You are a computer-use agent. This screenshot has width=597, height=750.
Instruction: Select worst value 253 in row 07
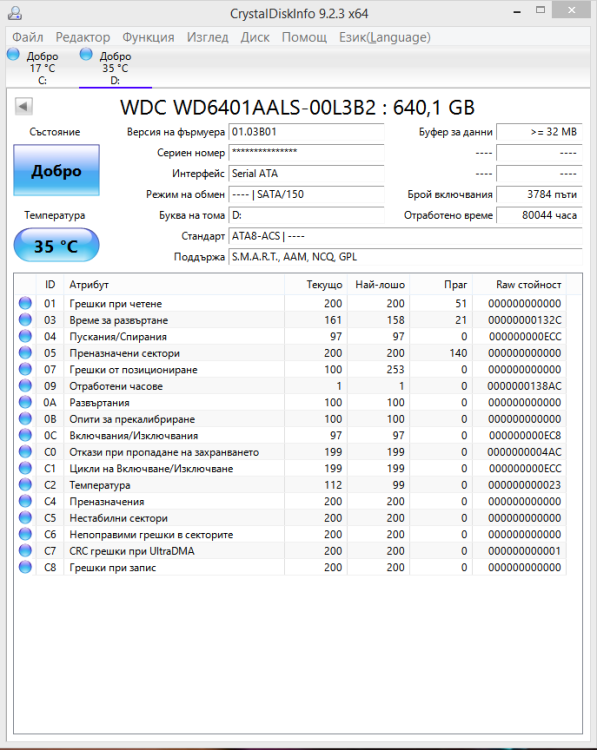click(x=396, y=369)
